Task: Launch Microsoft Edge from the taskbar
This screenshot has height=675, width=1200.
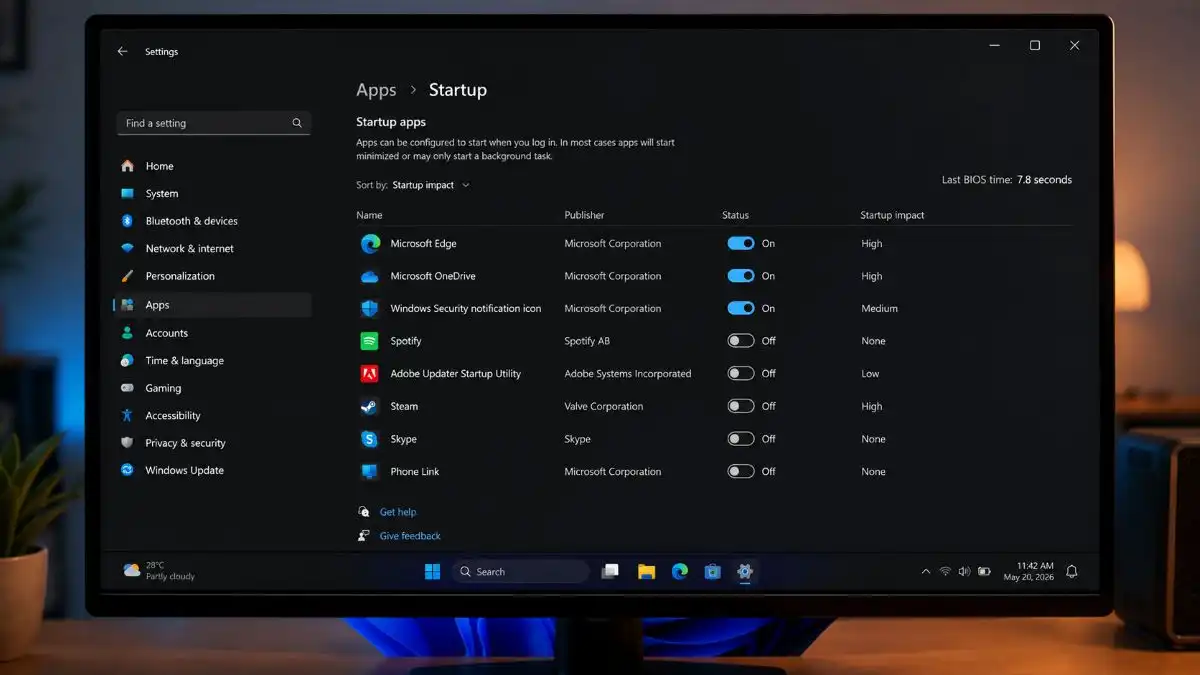Action: (x=680, y=571)
